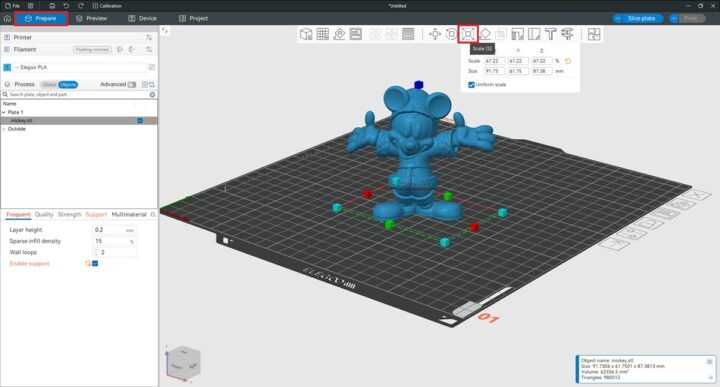Screen dimensions: 720x387
Task: Select the Move tool
Action: pyautogui.click(x=435, y=34)
